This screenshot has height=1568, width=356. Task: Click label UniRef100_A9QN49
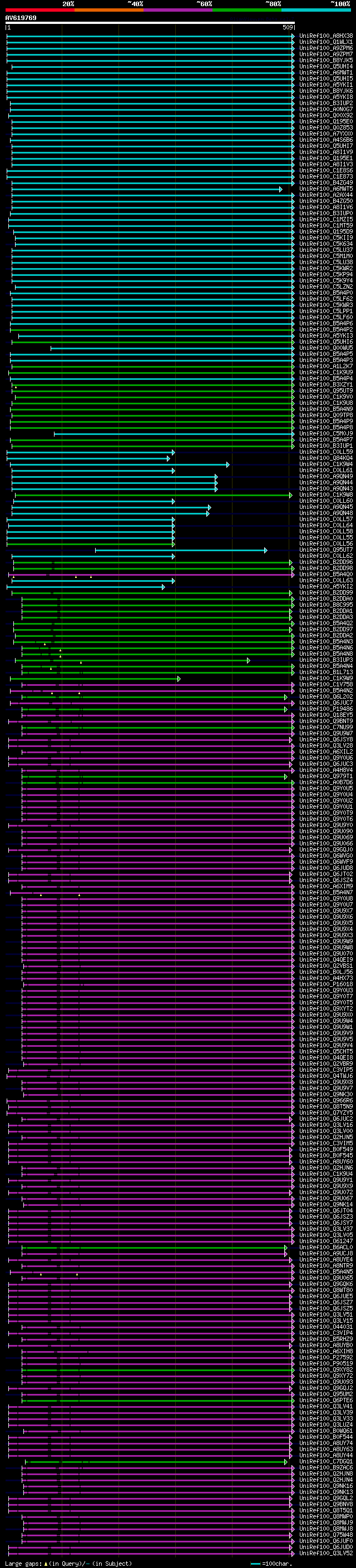coord(326,477)
